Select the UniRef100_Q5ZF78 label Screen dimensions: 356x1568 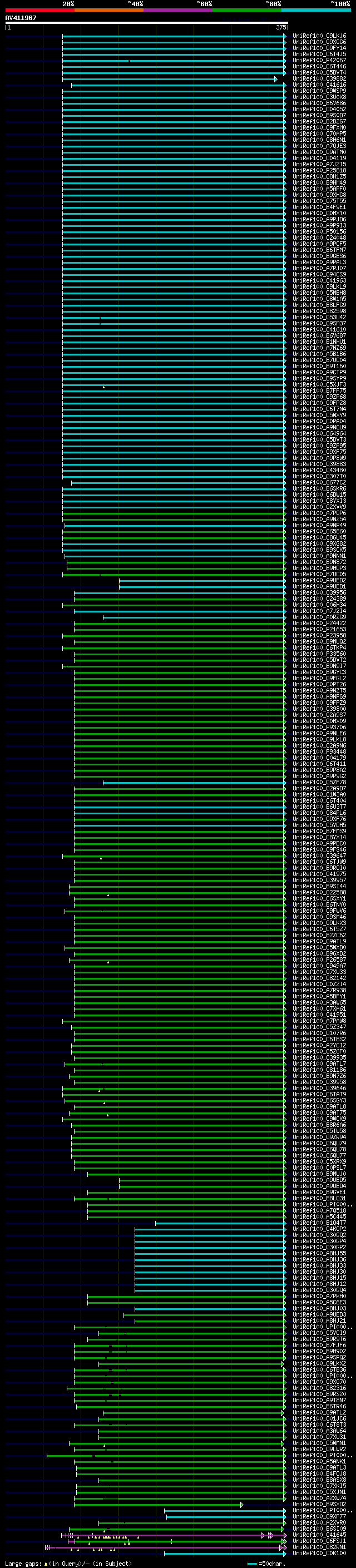coord(319,783)
